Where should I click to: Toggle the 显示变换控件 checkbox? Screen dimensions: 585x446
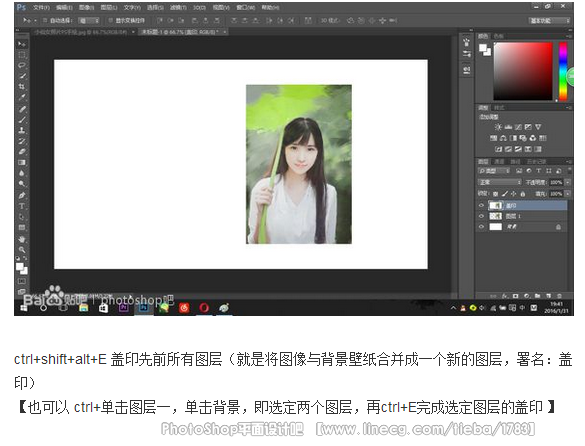coord(110,21)
